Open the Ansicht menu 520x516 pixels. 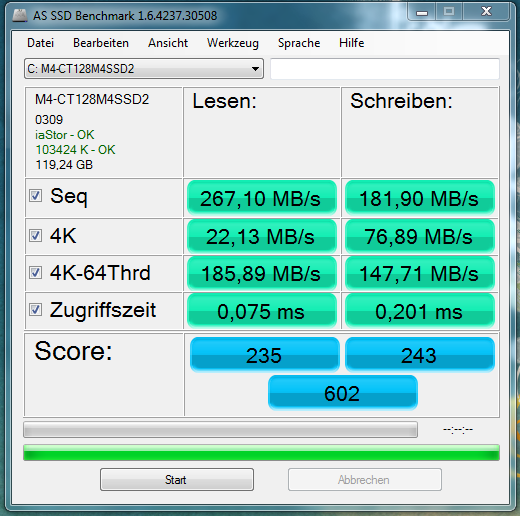point(168,43)
